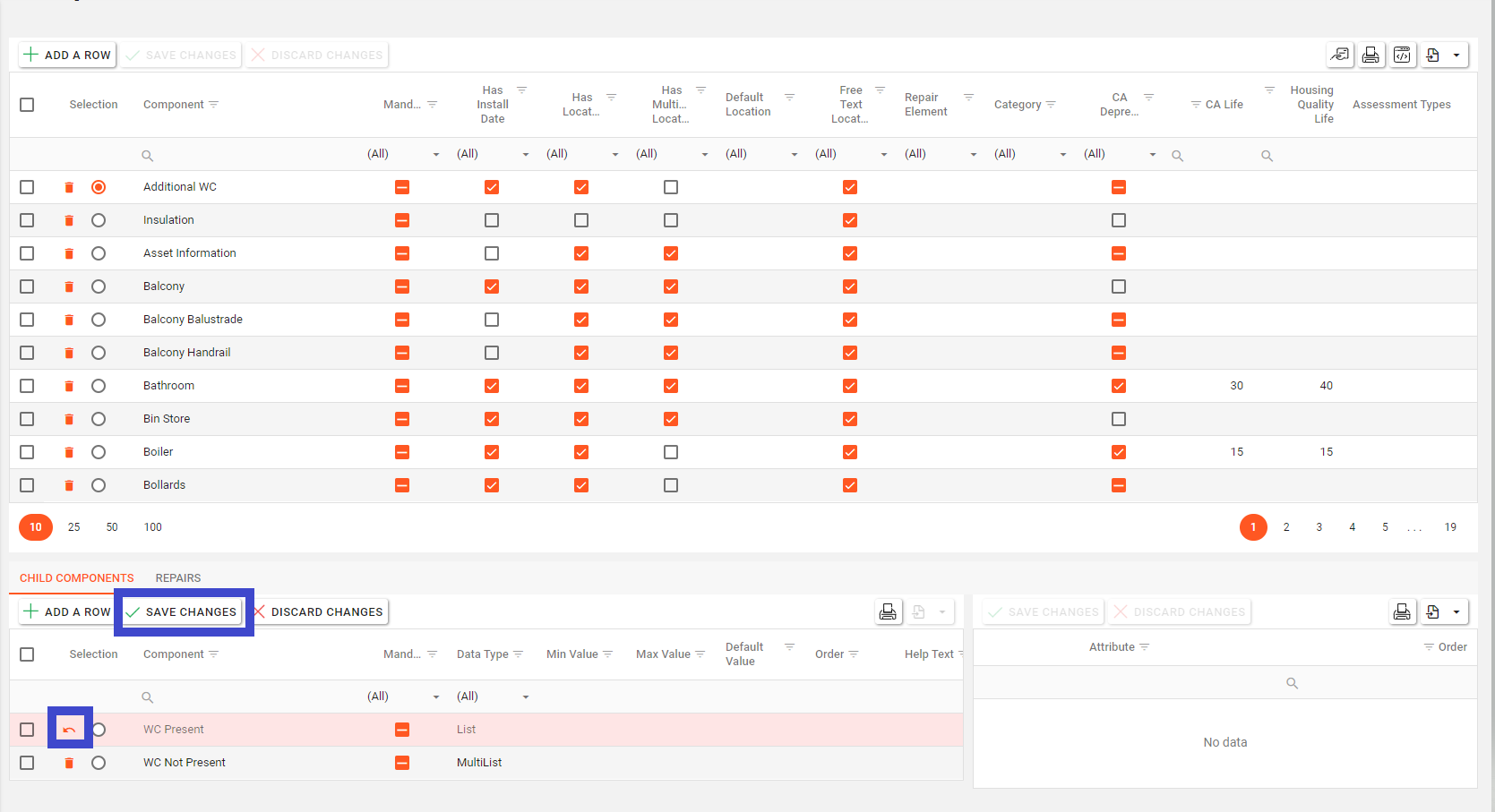
Task: Open the Data Type (All) filter dropdown
Action: pyautogui.click(x=493, y=697)
